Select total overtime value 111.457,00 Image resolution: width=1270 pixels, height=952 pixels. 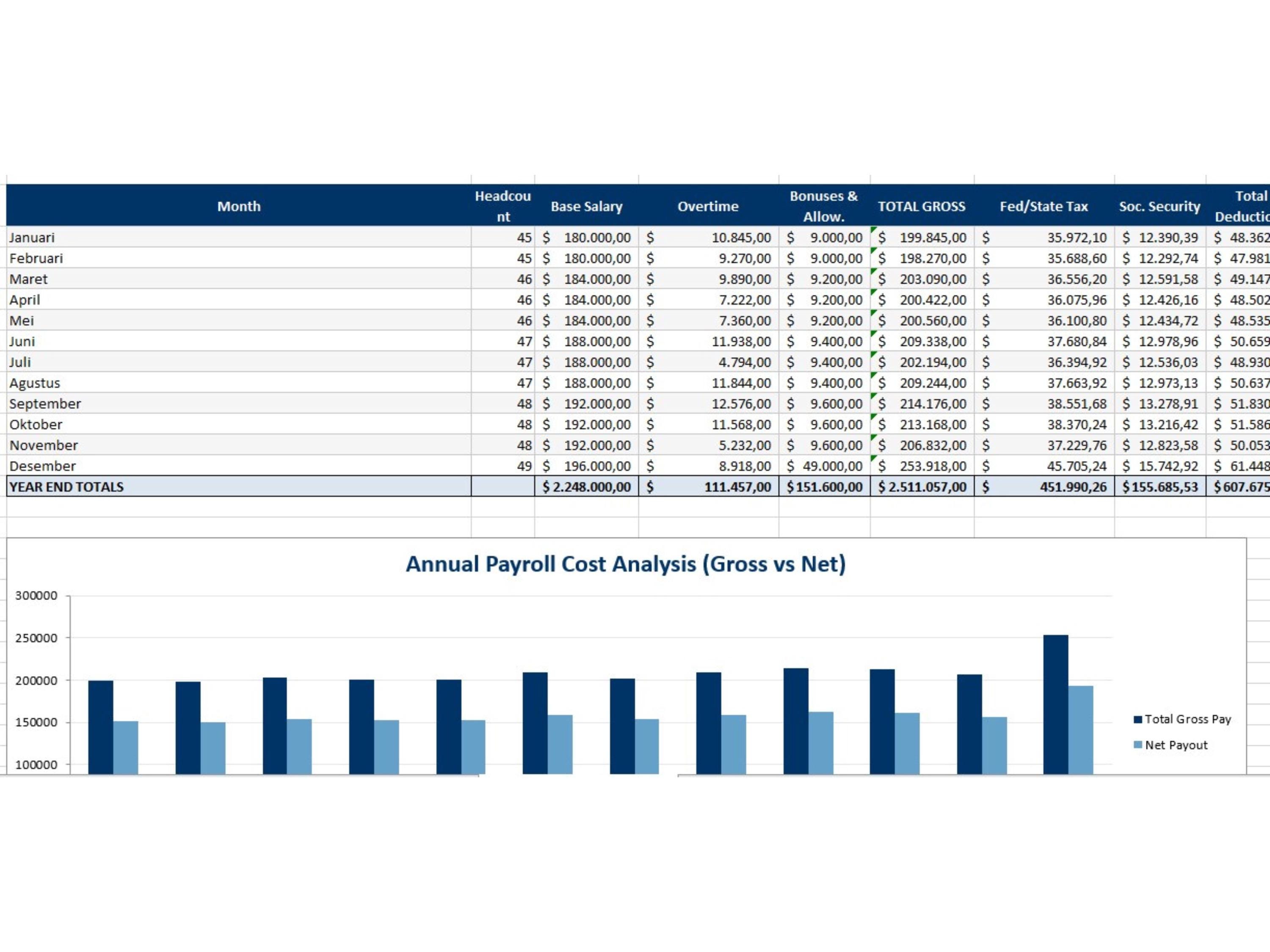pyautogui.click(x=709, y=487)
